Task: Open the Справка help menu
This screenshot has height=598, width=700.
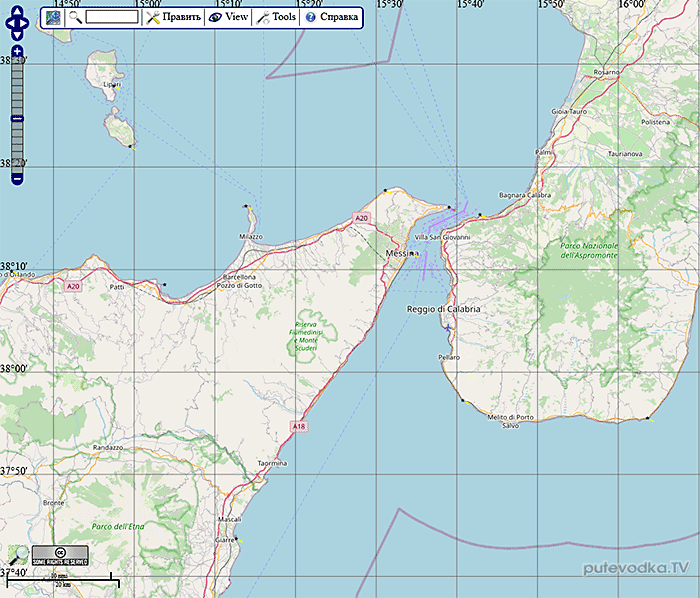Action: (x=332, y=17)
